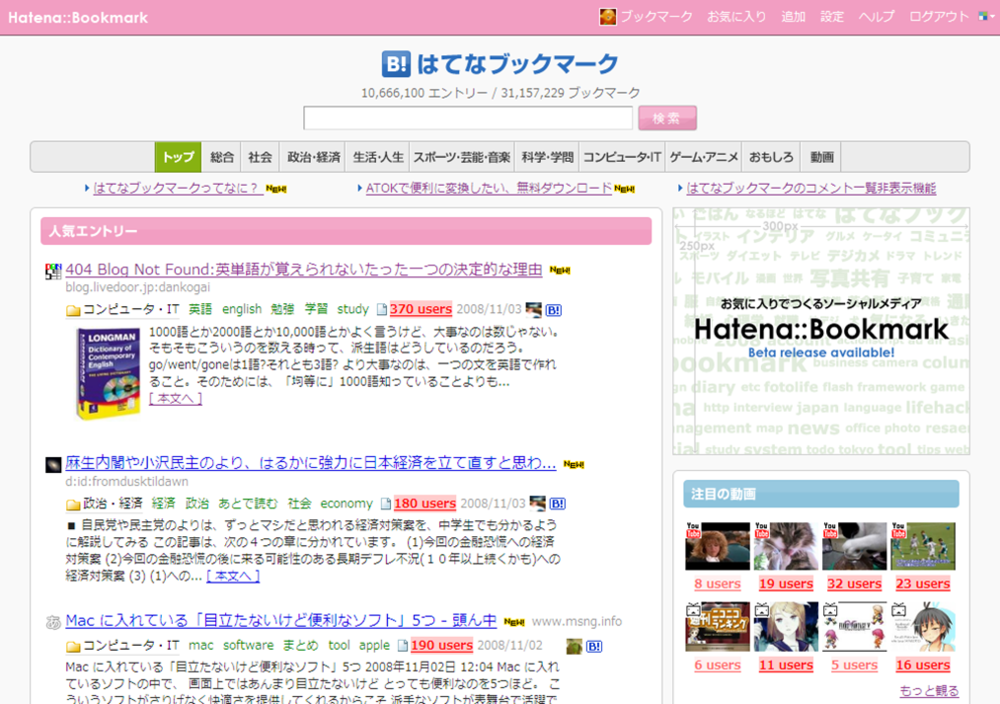Open video thumbnail above 32 users
The height and width of the screenshot is (704, 1000).
tap(855, 546)
